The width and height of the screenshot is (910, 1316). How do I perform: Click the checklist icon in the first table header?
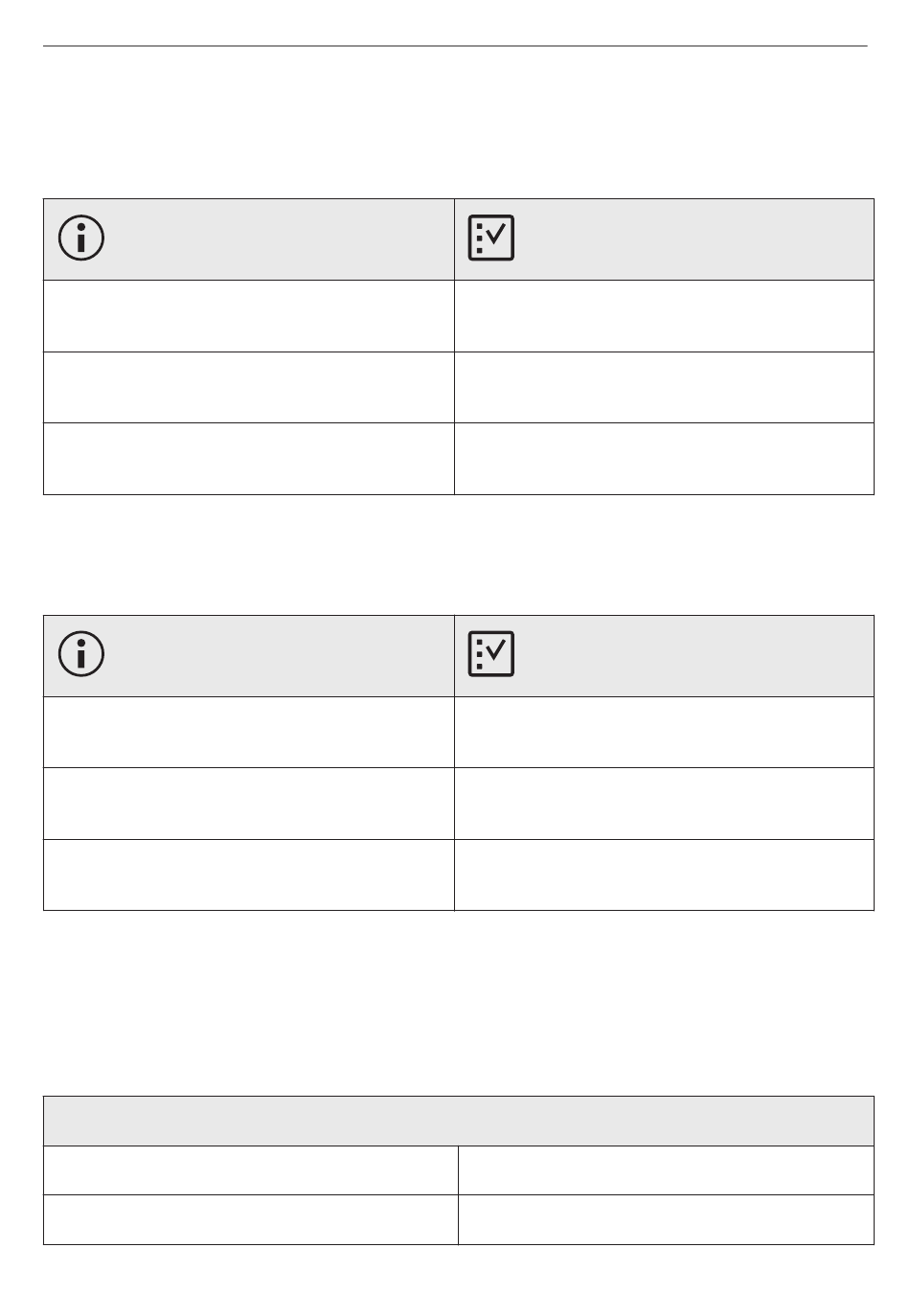point(491,238)
